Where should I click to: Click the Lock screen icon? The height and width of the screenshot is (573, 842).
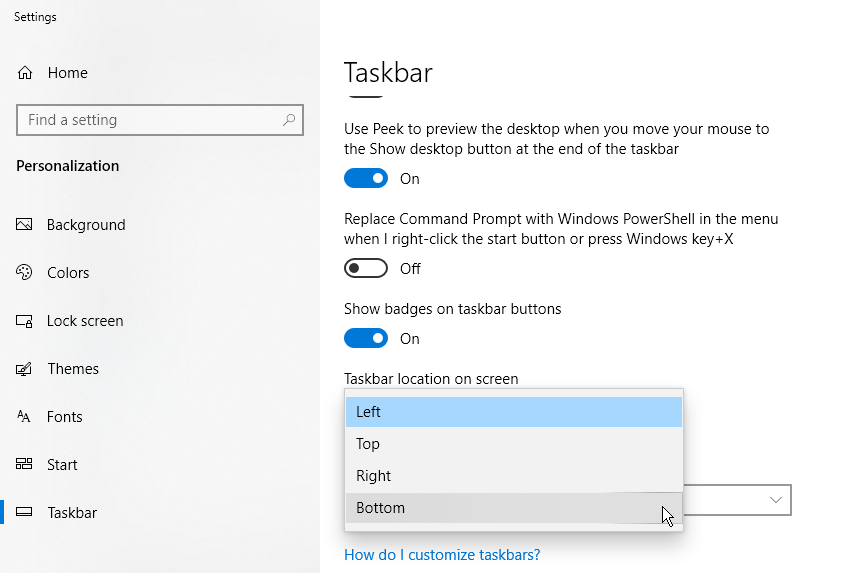coord(24,321)
